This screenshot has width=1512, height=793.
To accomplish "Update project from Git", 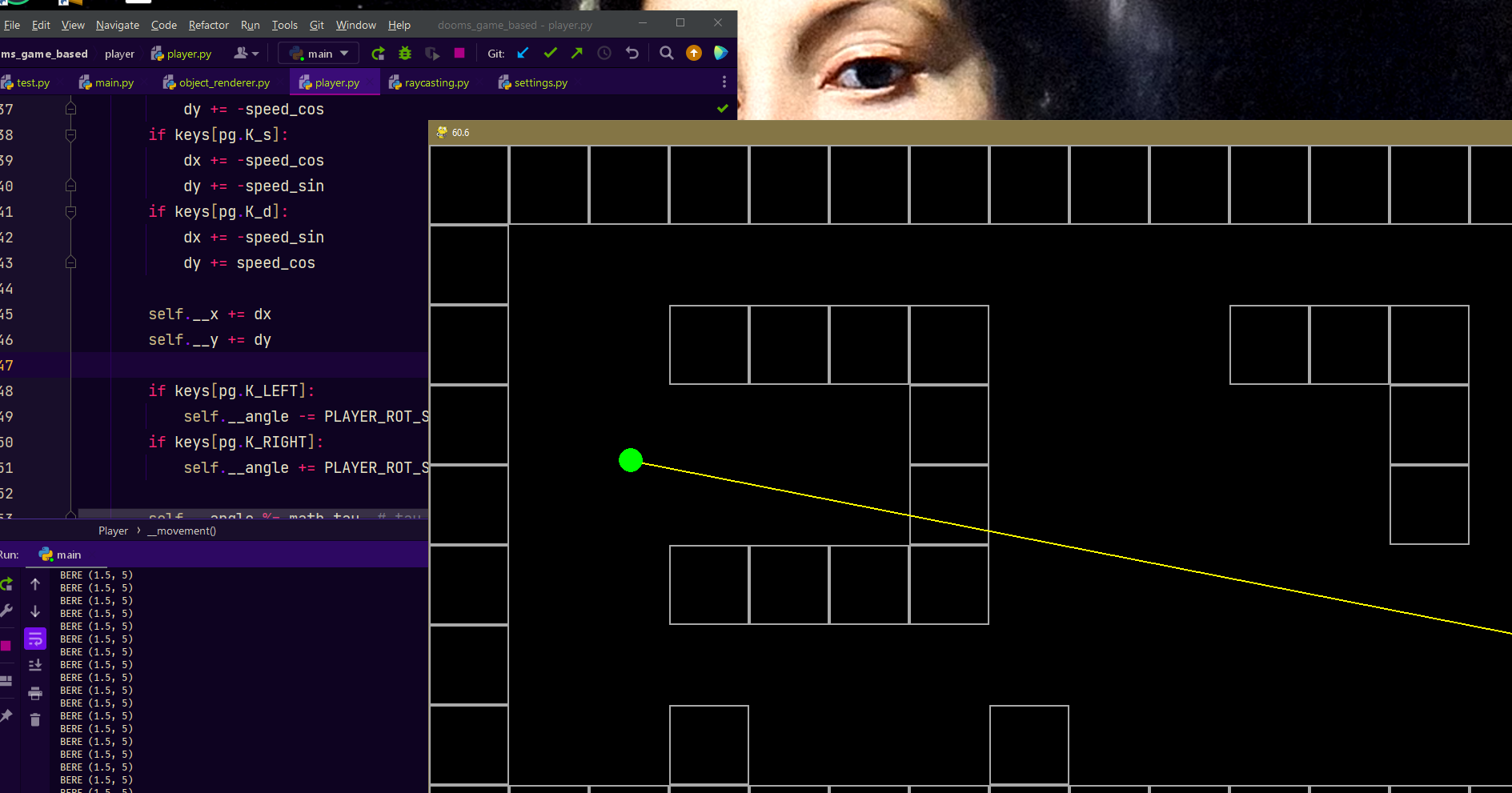I will pyautogui.click(x=522, y=53).
